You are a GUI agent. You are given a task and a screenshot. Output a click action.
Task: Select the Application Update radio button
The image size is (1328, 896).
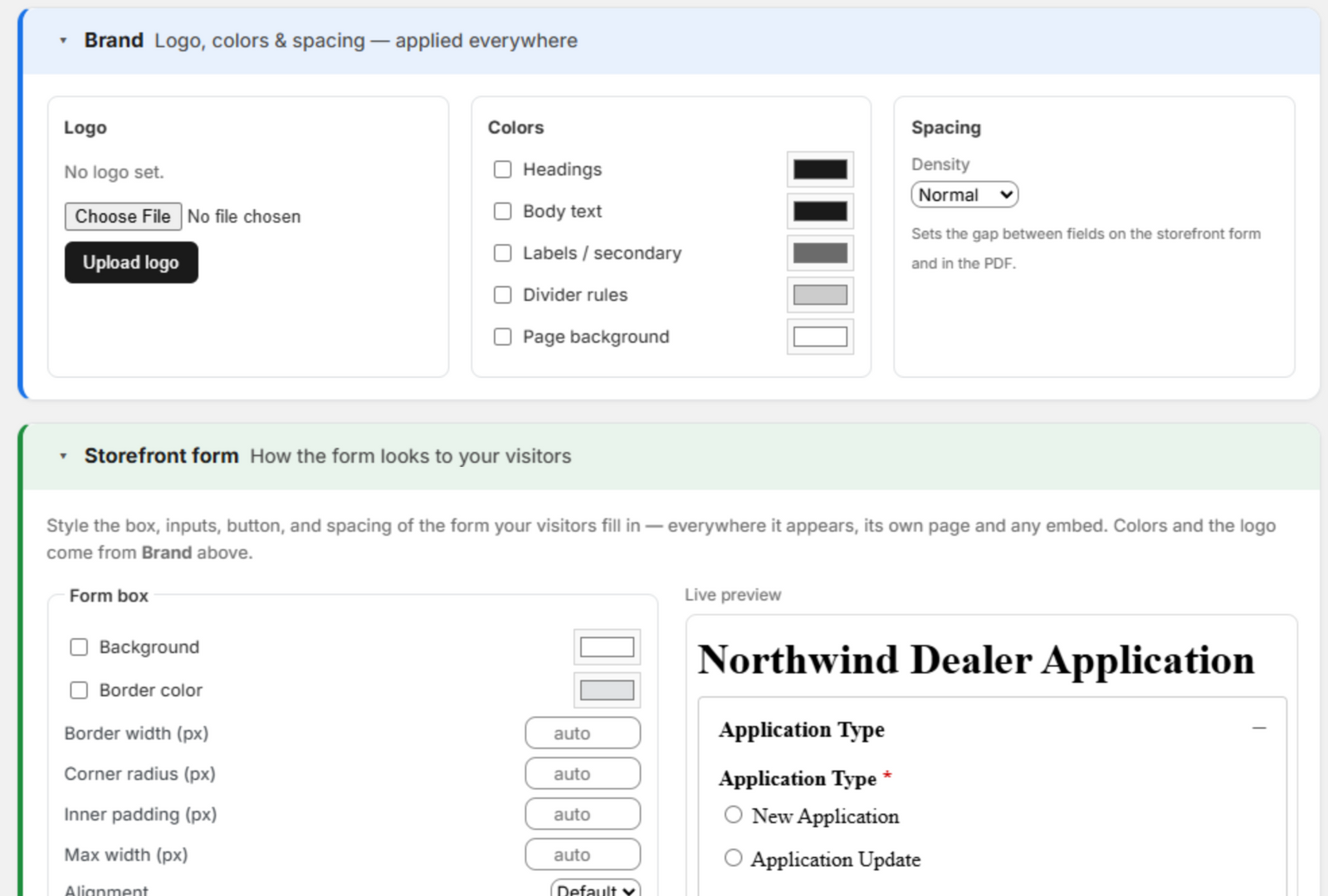(733, 858)
